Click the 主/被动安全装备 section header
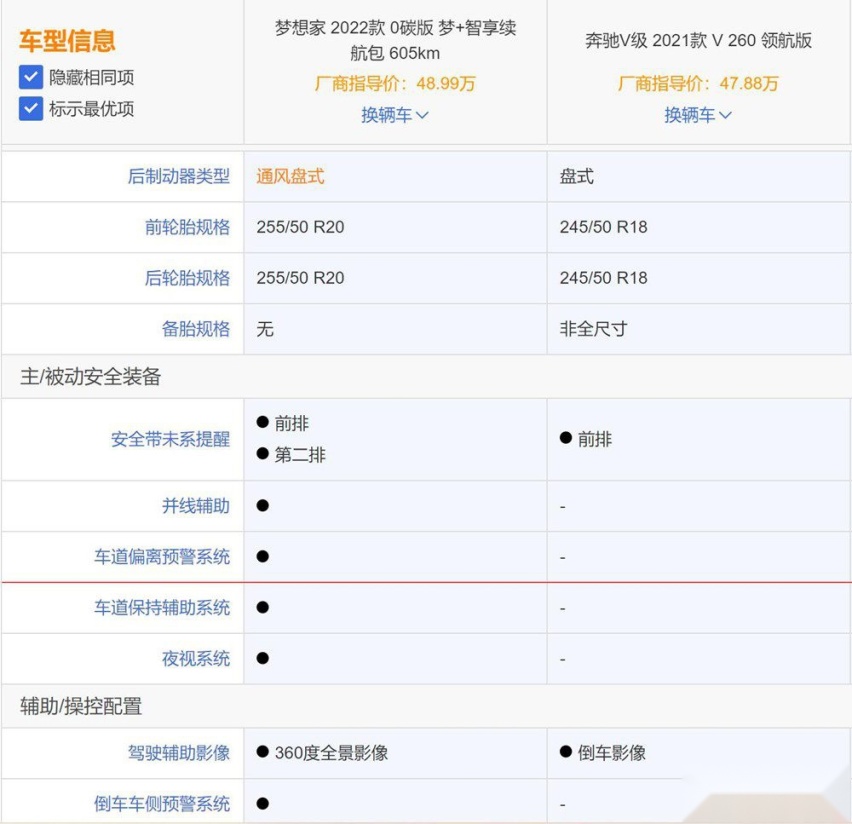The image size is (852, 824). point(91,376)
